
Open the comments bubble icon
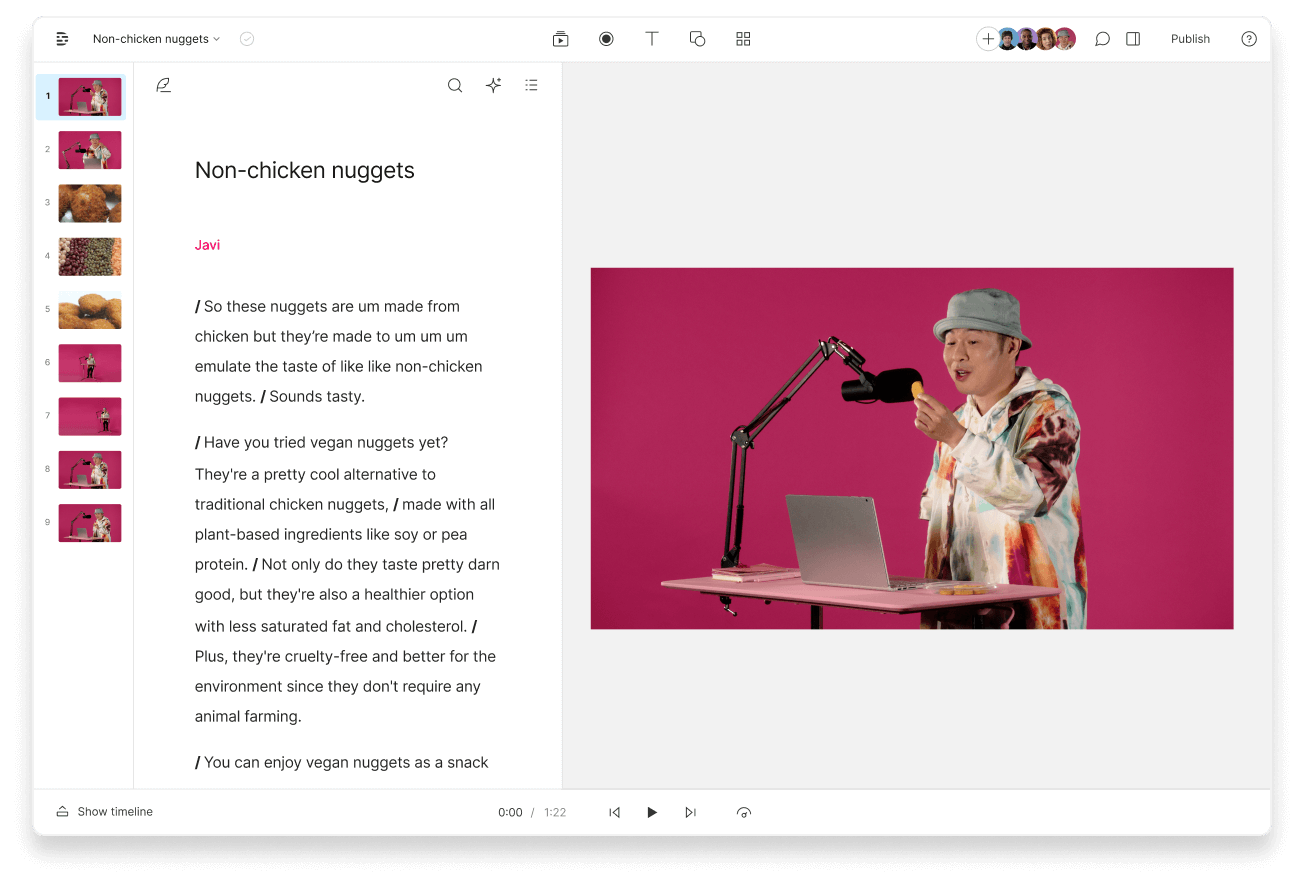pyautogui.click(x=1102, y=38)
